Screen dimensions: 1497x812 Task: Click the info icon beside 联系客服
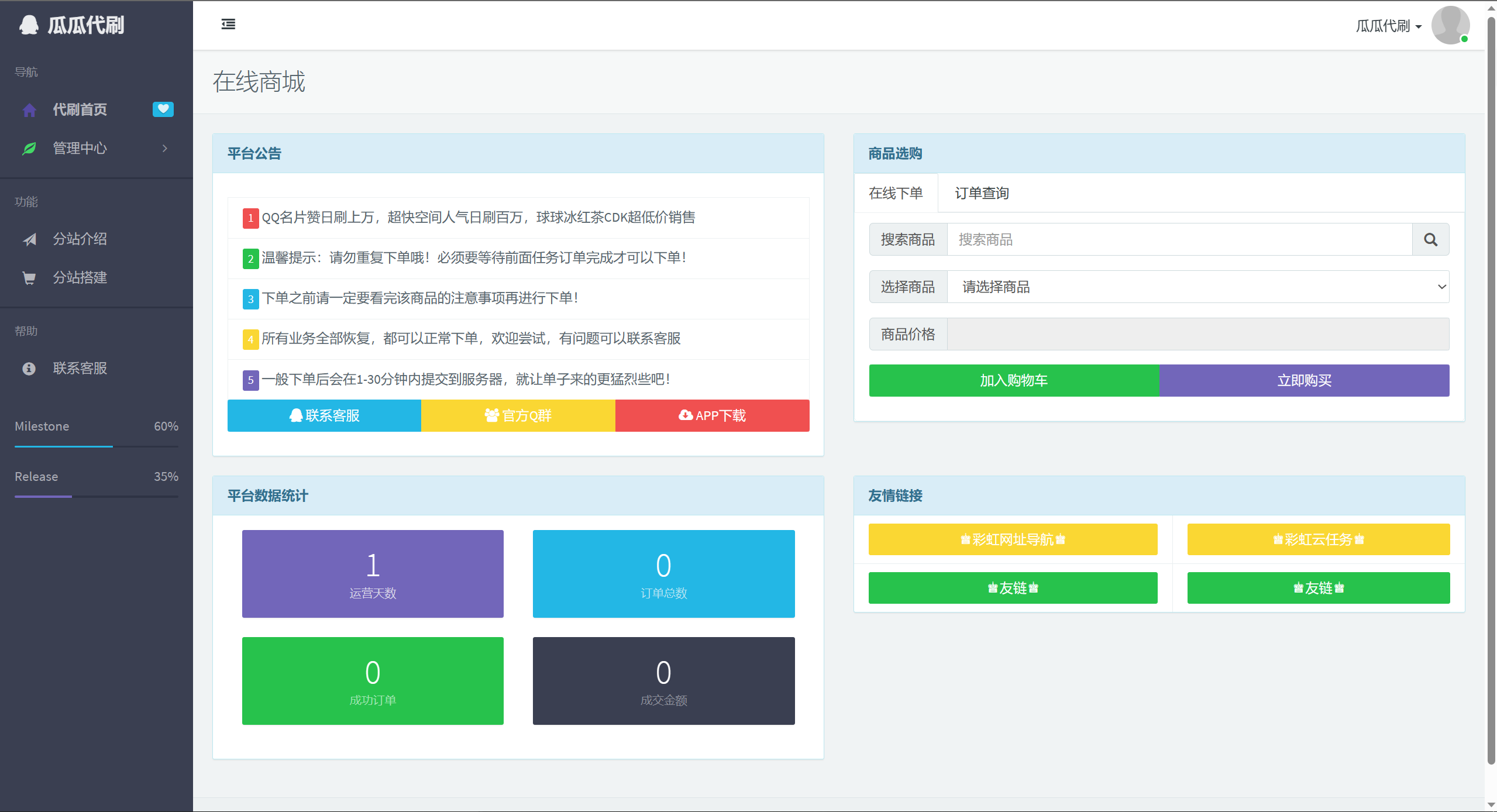click(x=29, y=369)
